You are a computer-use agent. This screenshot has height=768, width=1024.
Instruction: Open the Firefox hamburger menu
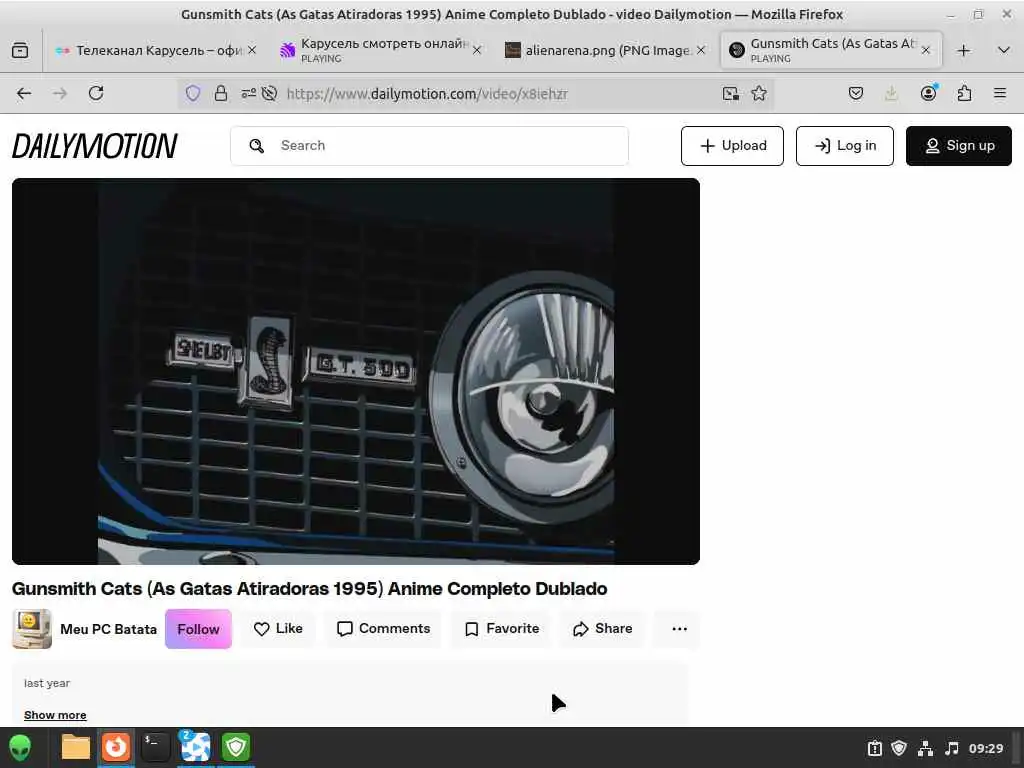[x=1000, y=93]
